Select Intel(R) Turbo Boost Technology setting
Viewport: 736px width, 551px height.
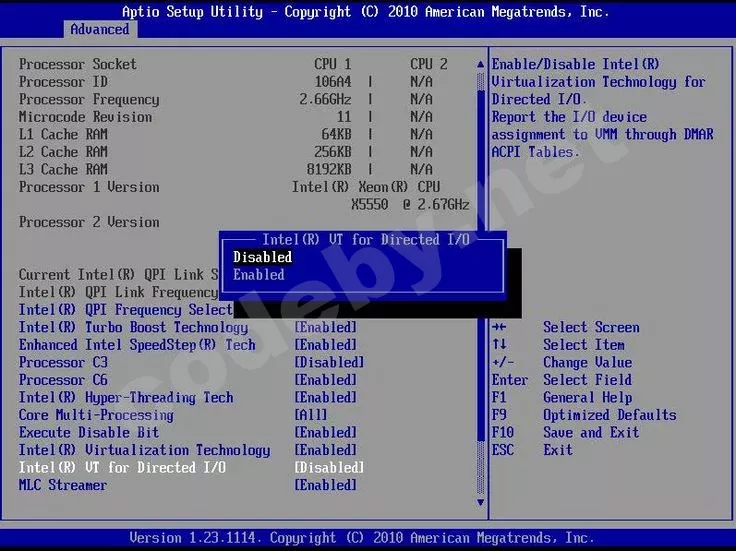pyautogui.click(x=133, y=328)
